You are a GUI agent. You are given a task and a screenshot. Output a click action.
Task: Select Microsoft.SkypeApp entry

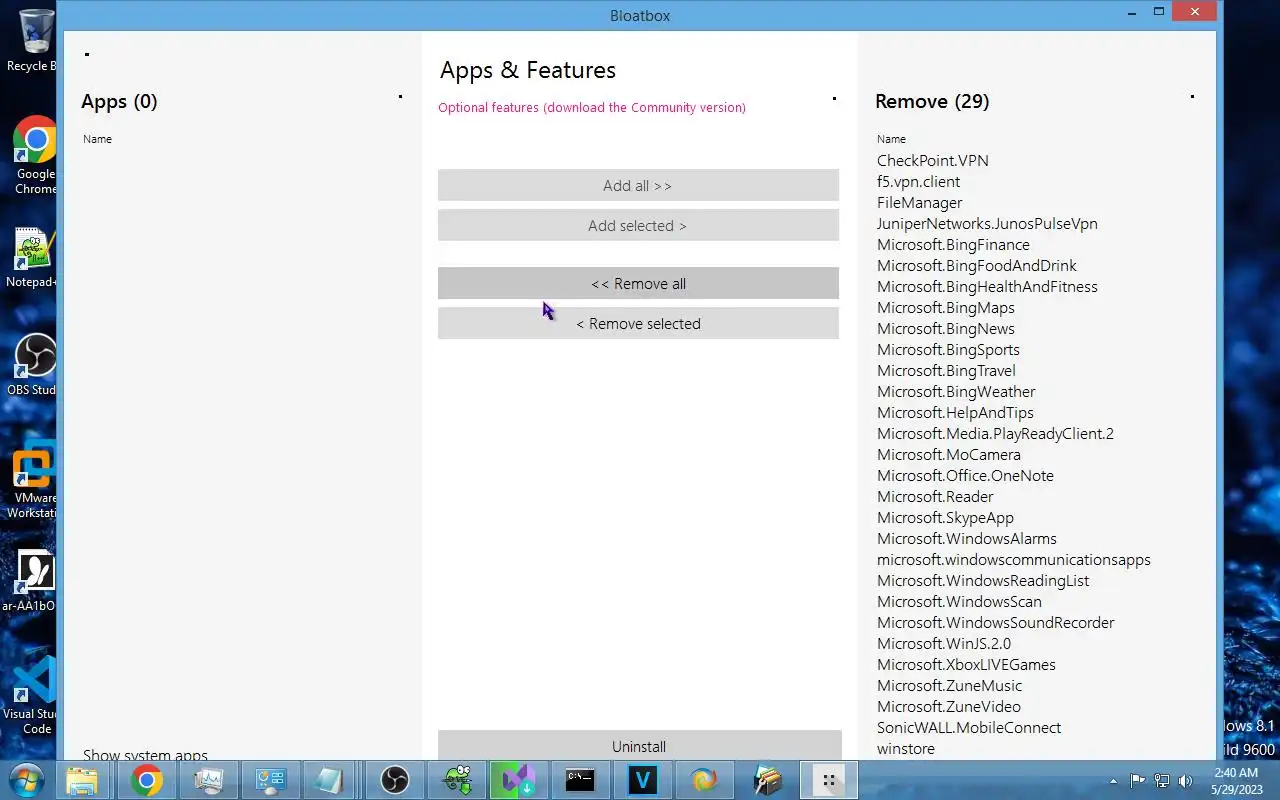coord(945,517)
